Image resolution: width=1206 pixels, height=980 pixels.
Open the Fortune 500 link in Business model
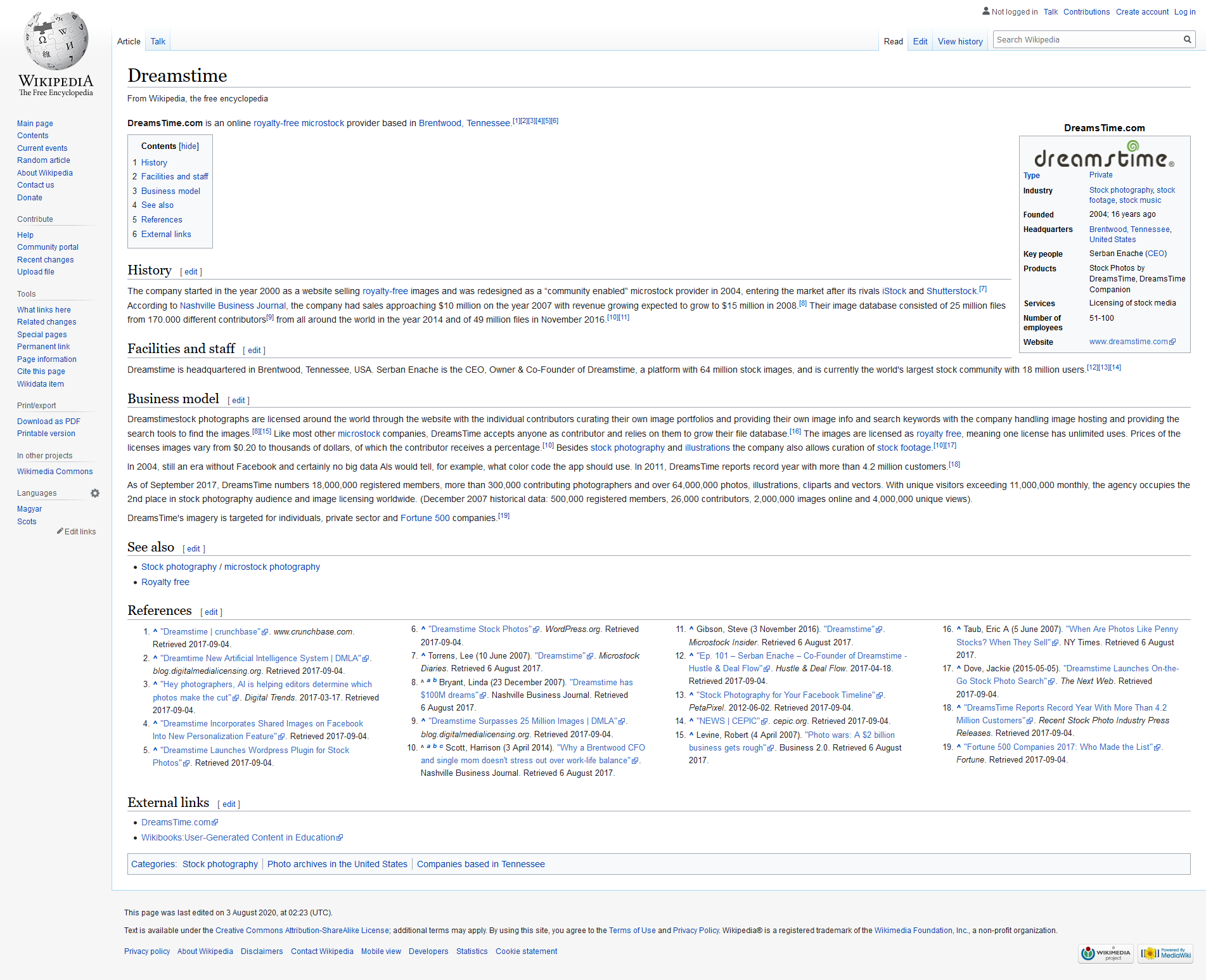425,518
